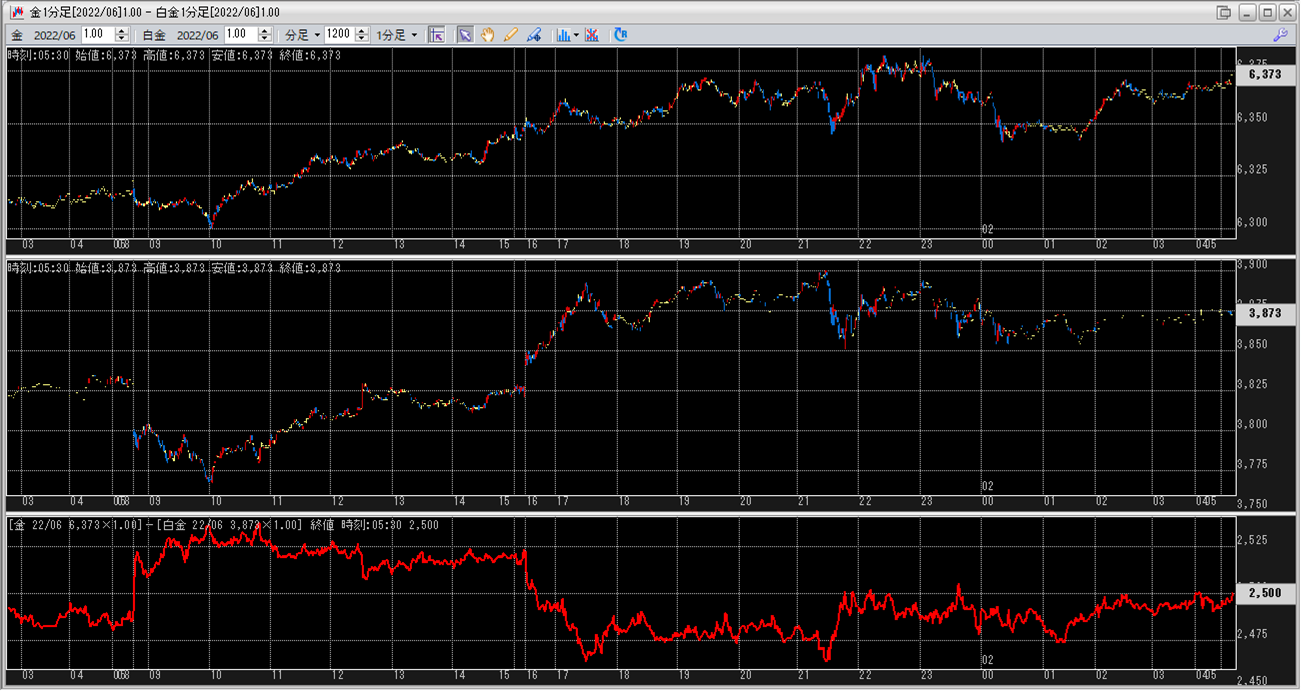Click the detach window icon in title bar
The width and height of the screenshot is (1301, 691).
click(x=1224, y=12)
